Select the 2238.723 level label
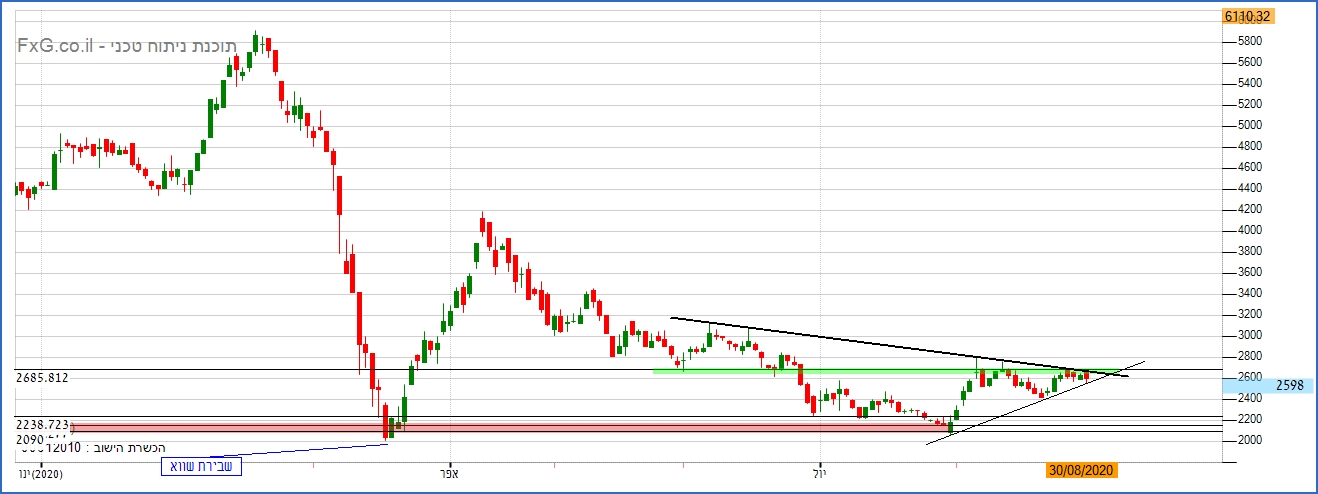 tap(42, 425)
